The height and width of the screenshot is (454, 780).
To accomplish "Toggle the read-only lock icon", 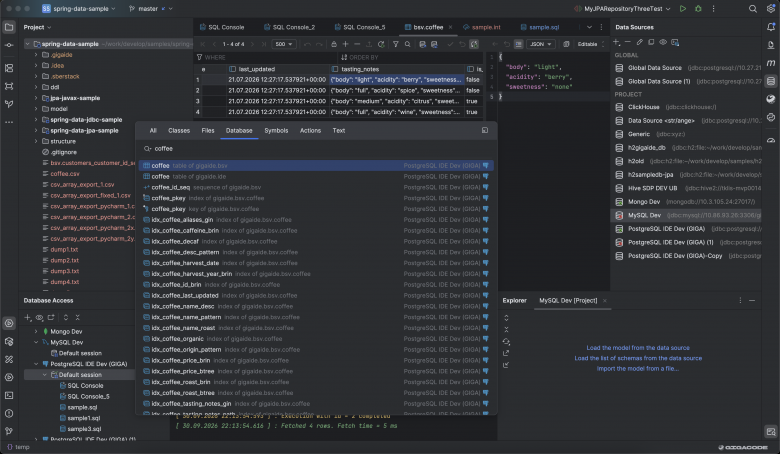I will pos(333,44).
